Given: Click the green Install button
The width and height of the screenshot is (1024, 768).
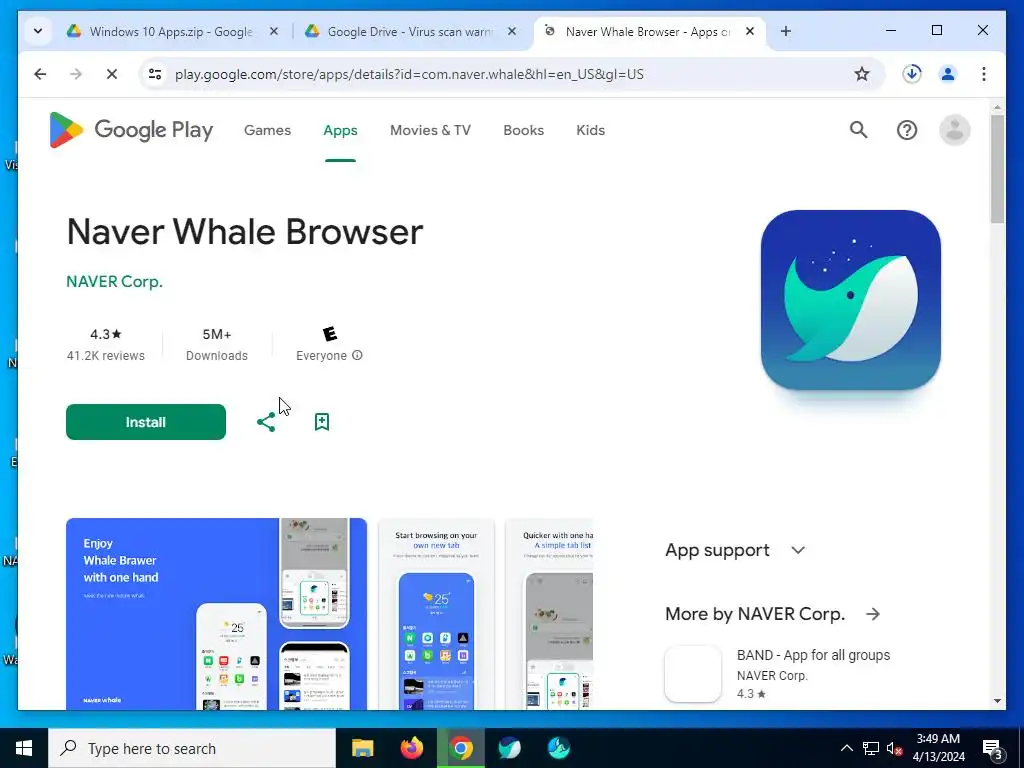Looking at the screenshot, I should (146, 422).
